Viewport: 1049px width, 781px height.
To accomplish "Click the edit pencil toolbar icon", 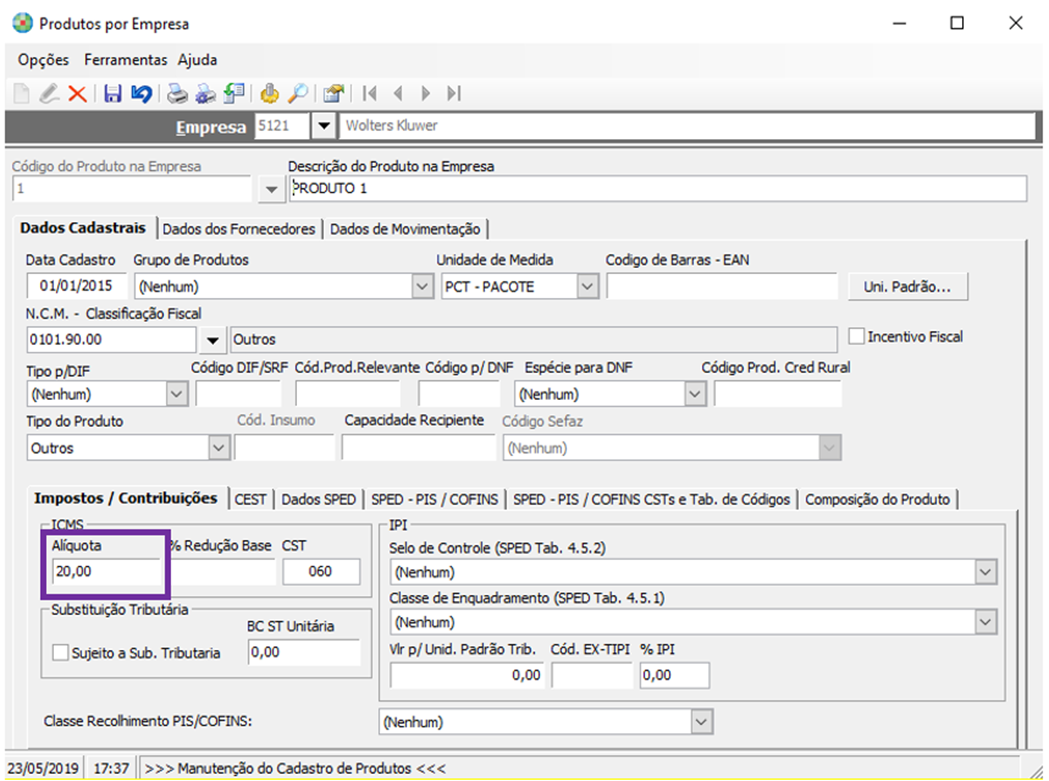I will pos(49,93).
